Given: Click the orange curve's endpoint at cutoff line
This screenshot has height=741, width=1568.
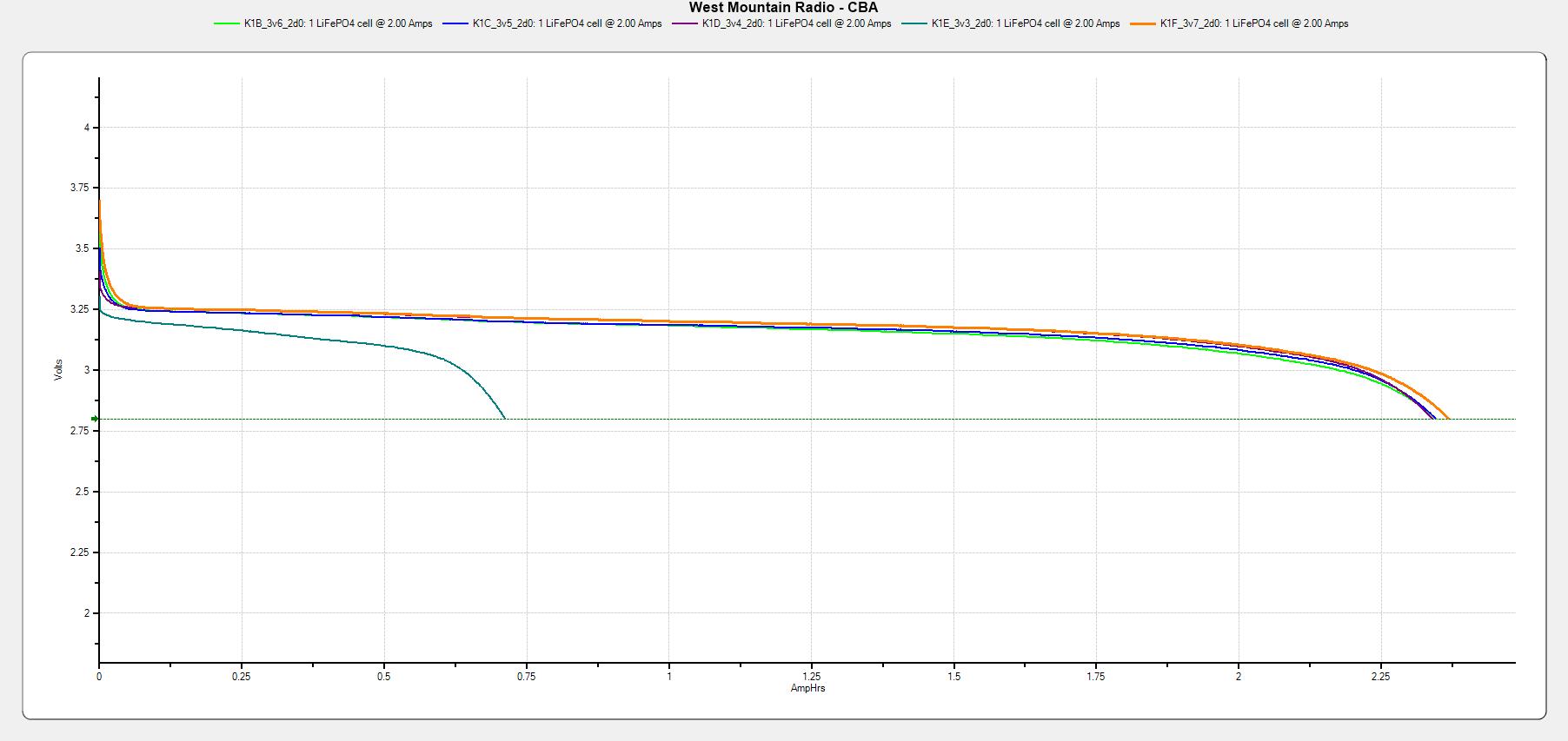Looking at the screenshot, I should click(1448, 418).
